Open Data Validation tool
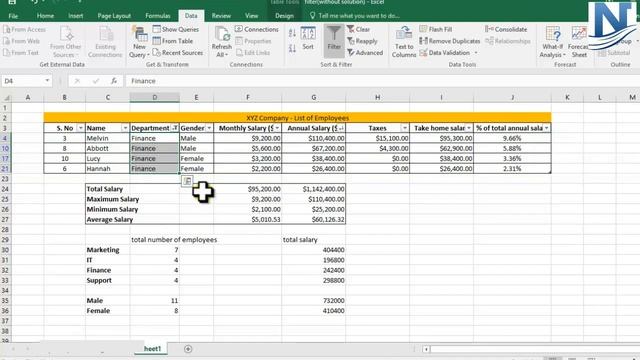Image resolution: width=640 pixels, height=360 pixels. click(x=448, y=53)
